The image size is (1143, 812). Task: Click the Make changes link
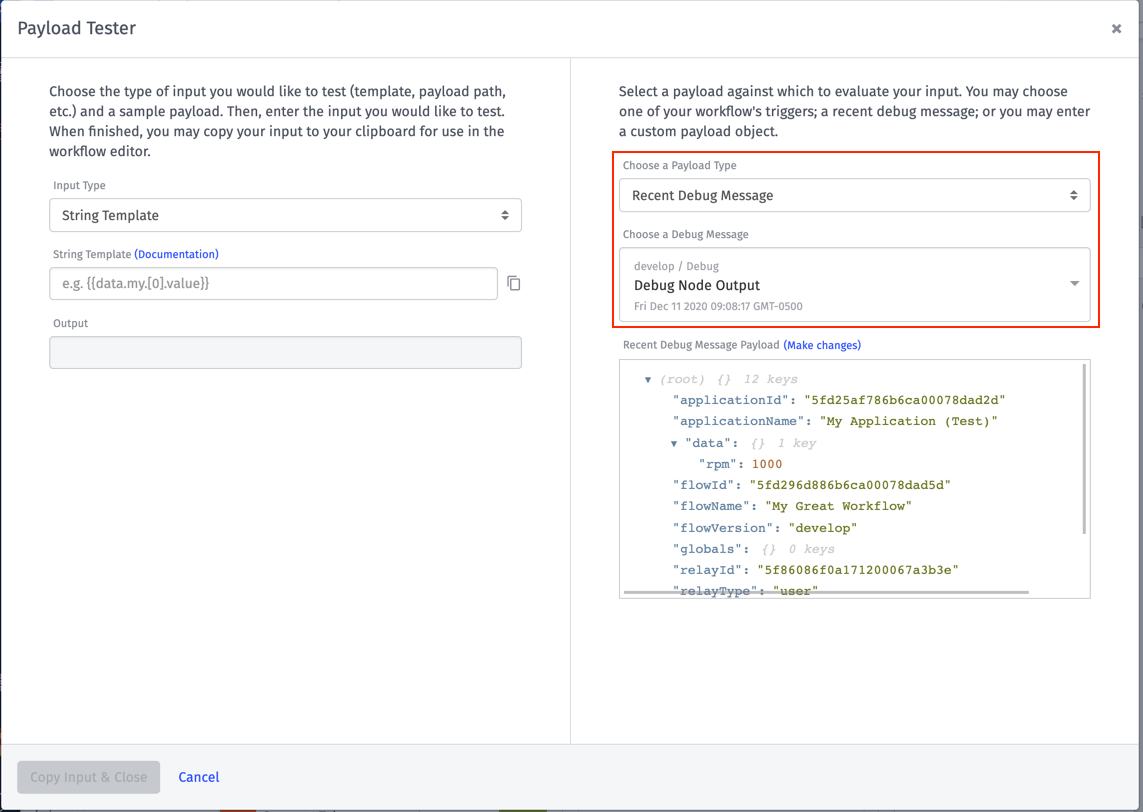[x=822, y=346]
